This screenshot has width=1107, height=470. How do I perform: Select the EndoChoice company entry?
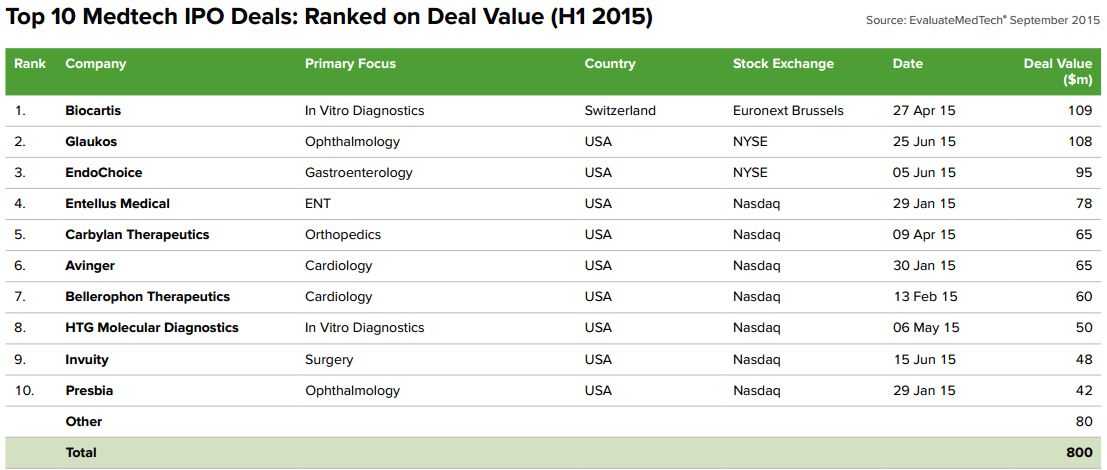pyautogui.click(x=104, y=173)
